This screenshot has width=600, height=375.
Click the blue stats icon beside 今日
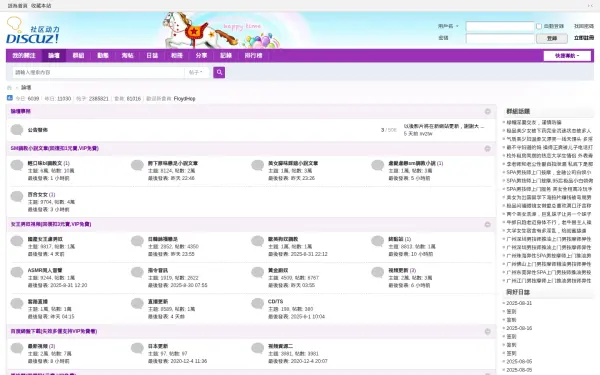(x=10, y=98)
